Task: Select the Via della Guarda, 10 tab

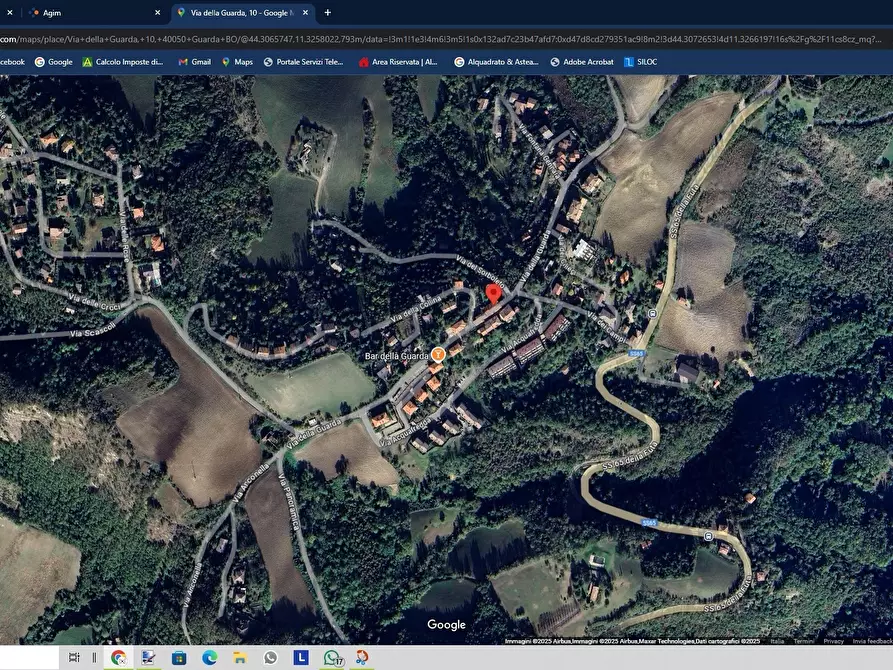Action: click(240, 13)
